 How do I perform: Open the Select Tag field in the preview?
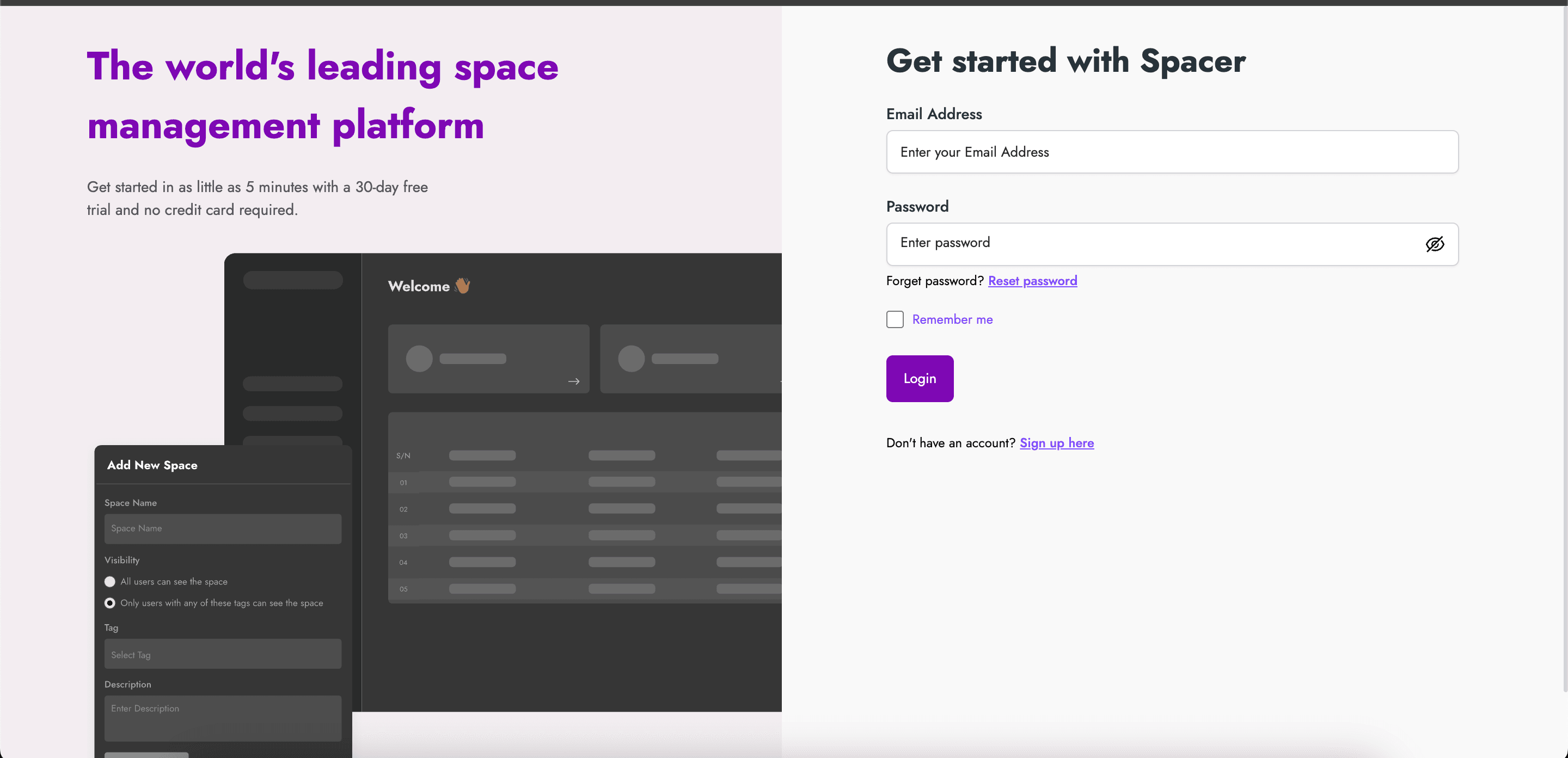pos(223,654)
